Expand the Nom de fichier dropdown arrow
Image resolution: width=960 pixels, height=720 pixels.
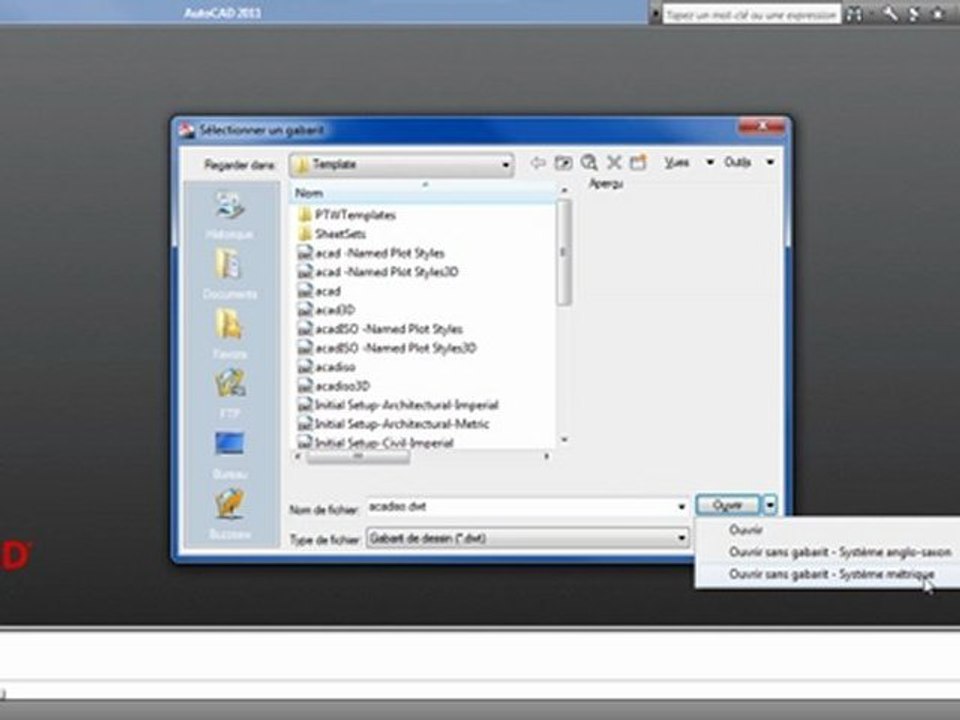point(681,506)
